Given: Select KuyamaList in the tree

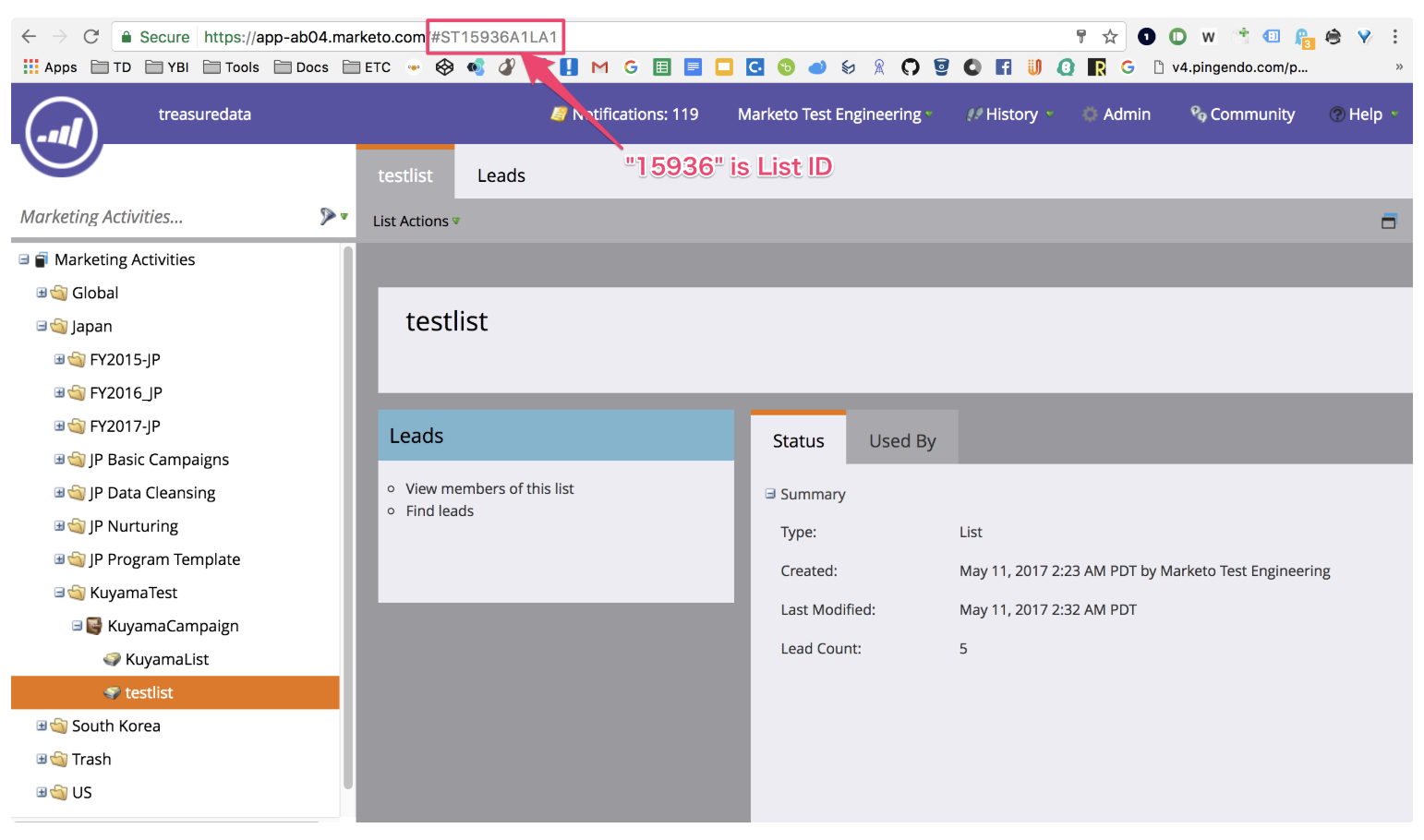Looking at the screenshot, I should [166, 659].
